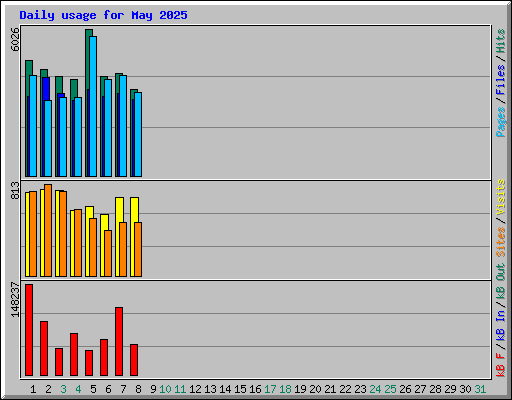This screenshot has height=400, width=512.
Task: Click day label 12 on the x-axis
Action: coord(195,389)
